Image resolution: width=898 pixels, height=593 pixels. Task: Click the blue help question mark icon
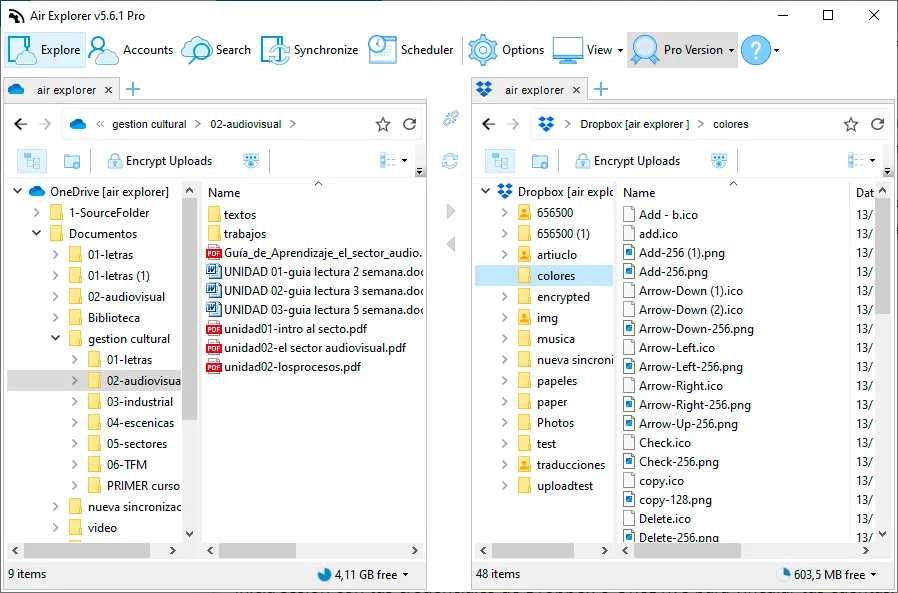point(756,50)
